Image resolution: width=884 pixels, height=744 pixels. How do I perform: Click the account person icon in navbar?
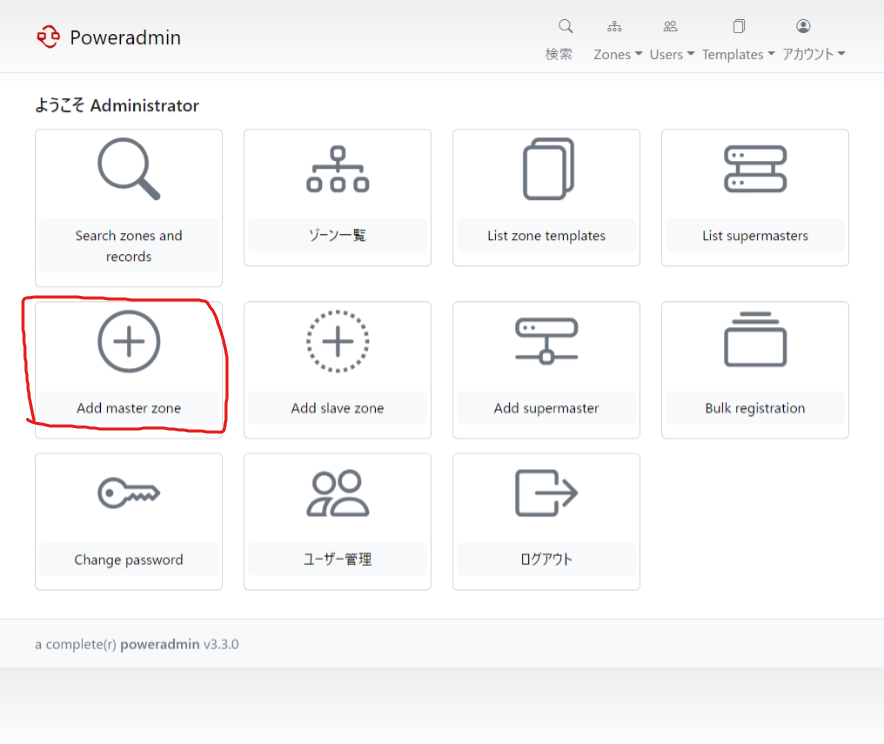803,26
